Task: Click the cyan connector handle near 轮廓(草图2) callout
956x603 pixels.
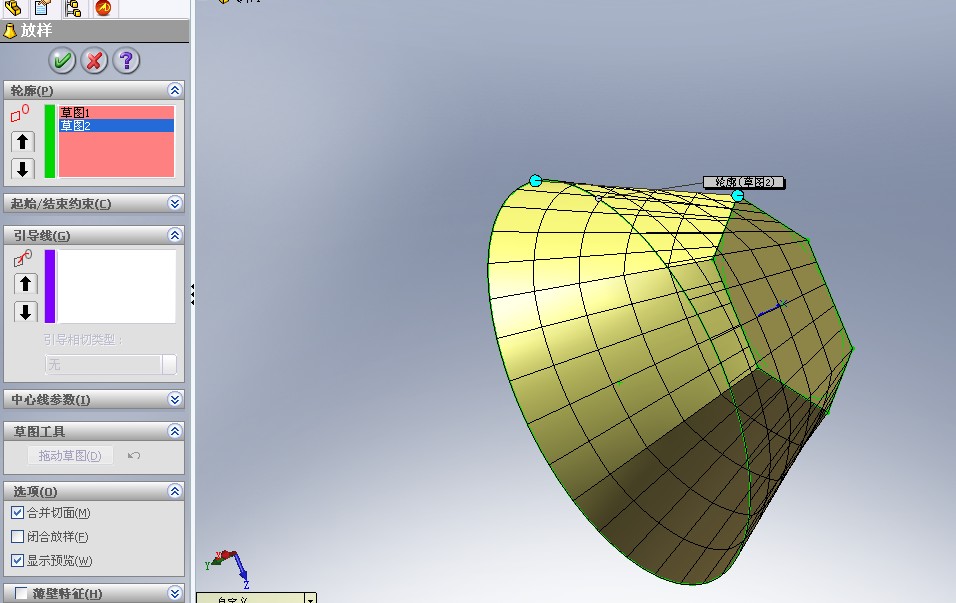Action: point(738,196)
